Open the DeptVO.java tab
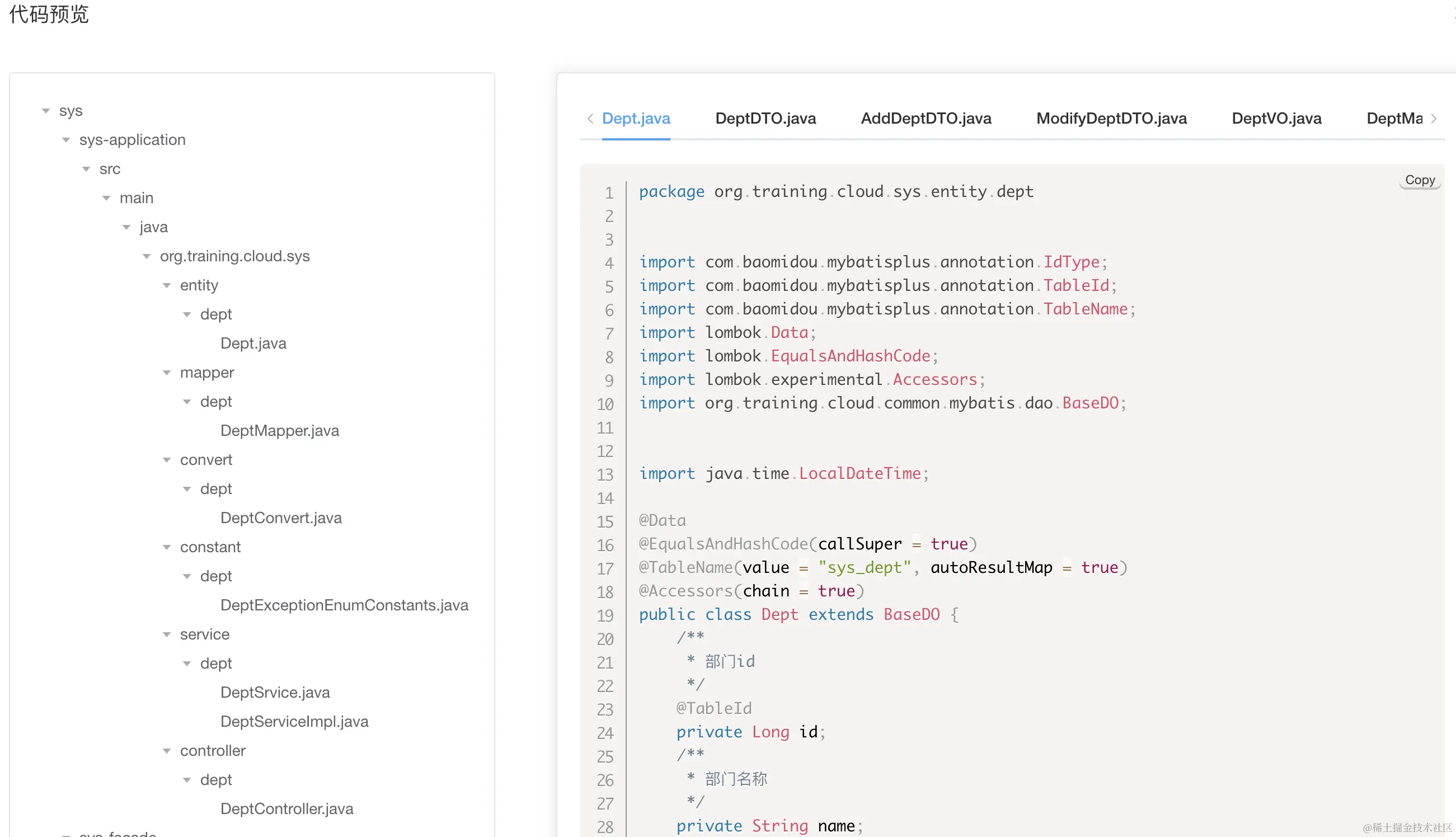1456x837 pixels. (x=1276, y=119)
